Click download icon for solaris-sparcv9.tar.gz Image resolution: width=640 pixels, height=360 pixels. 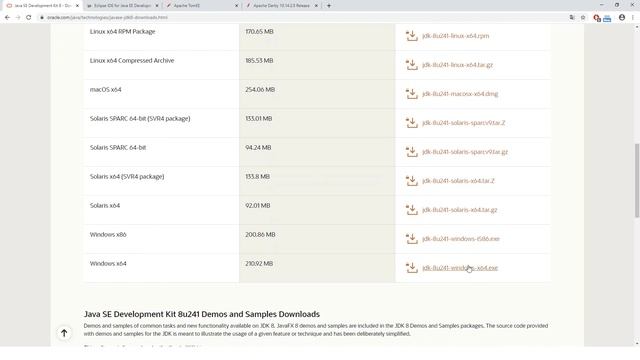[411, 151]
